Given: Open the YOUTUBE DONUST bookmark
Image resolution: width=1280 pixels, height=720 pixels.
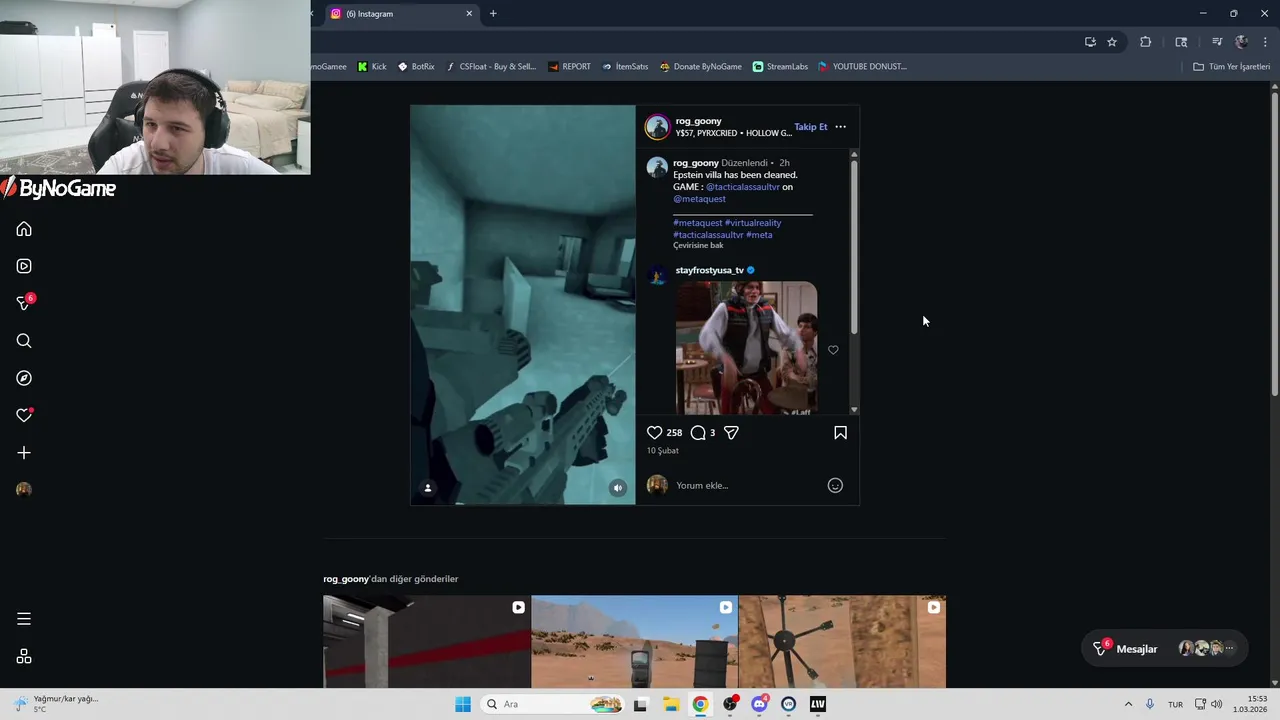Looking at the screenshot, I should click(x=862, y=67).
